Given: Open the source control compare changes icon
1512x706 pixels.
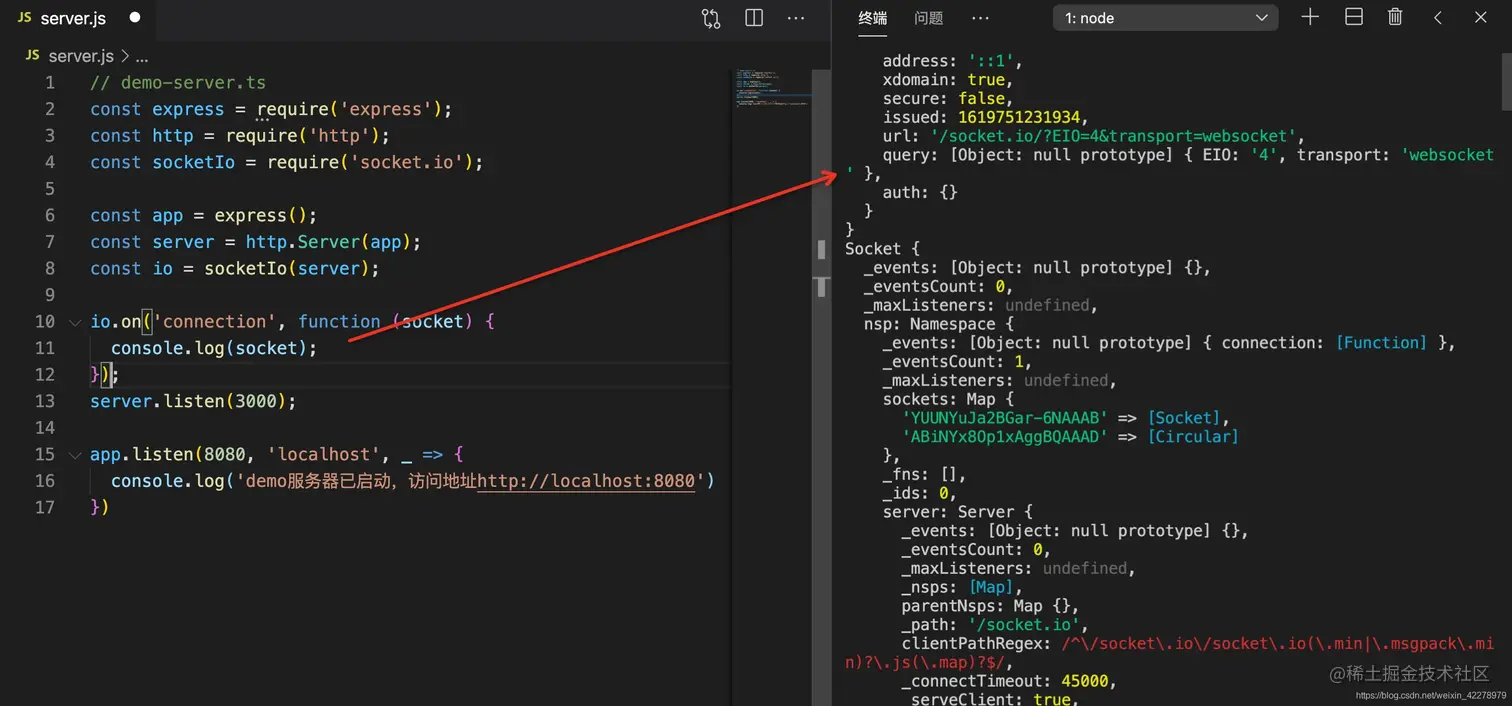Looking at the screenshot, I should 711,18.
